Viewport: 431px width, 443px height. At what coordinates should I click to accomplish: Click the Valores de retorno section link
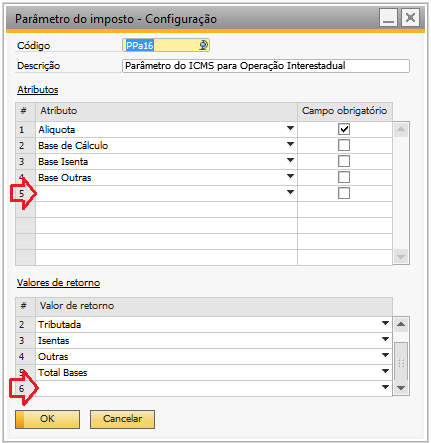tap(58, 283)
